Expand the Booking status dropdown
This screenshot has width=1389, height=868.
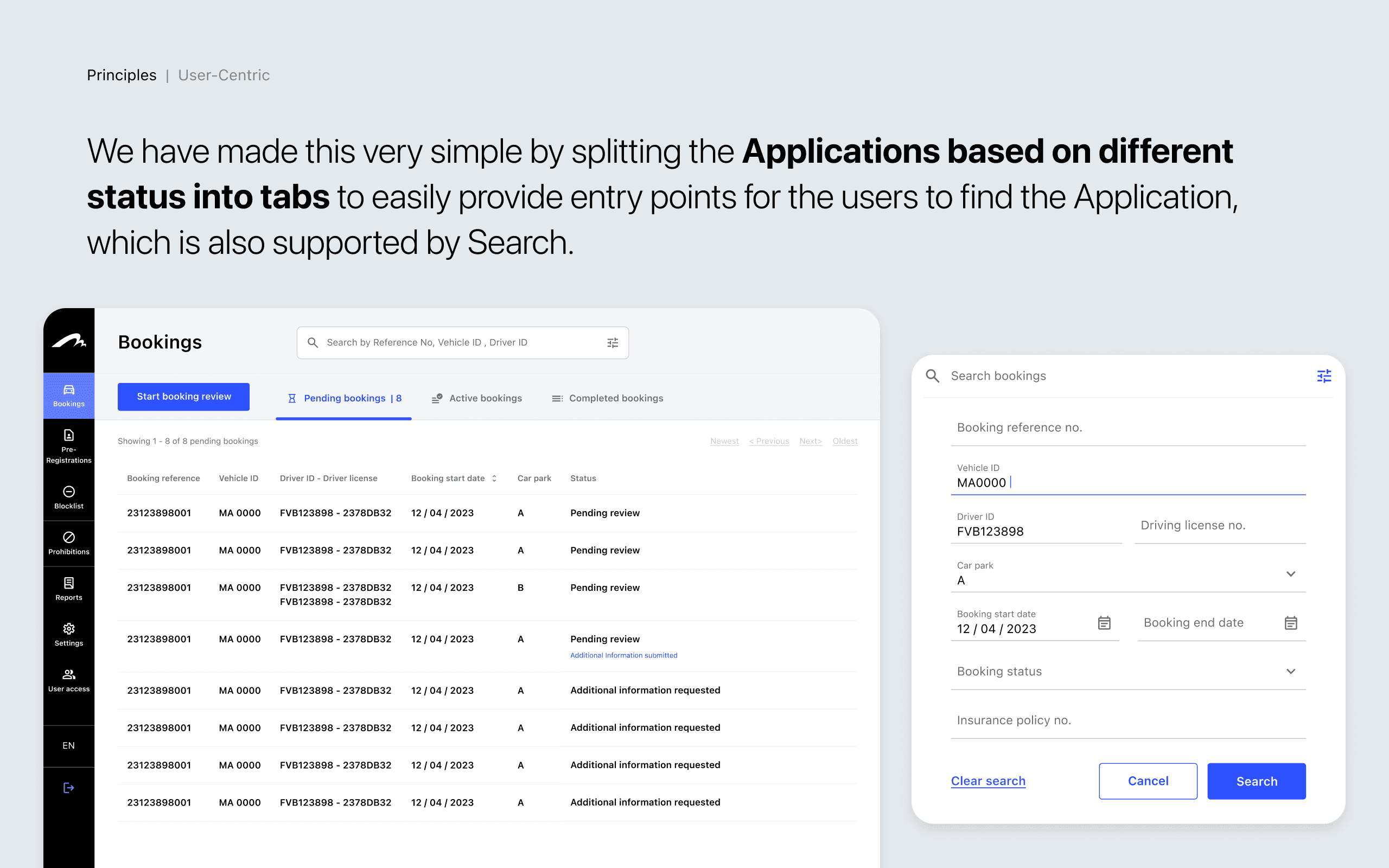tap(1290, 671)
